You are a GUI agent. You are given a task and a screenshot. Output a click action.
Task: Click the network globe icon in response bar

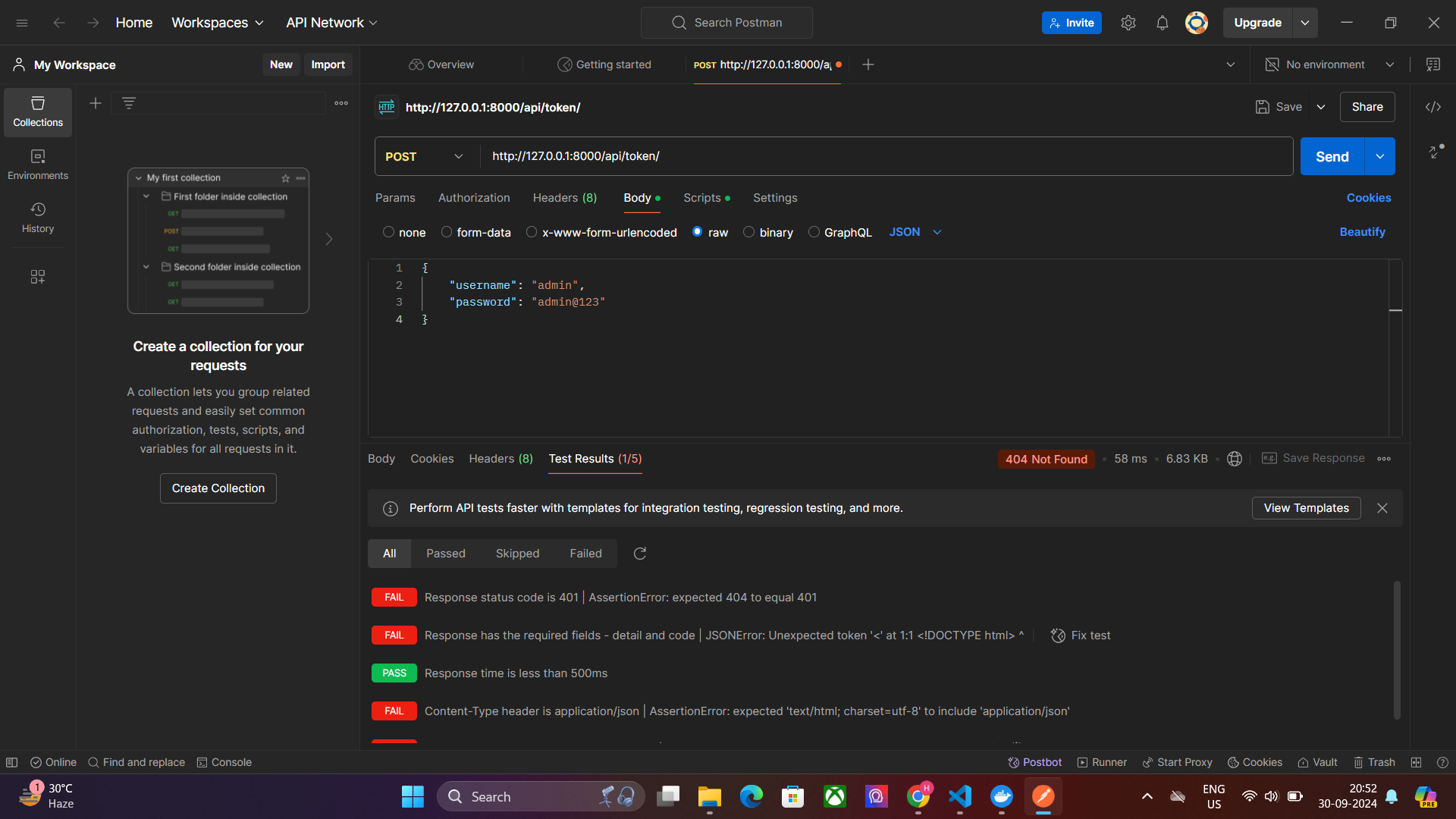point(1235,459)
